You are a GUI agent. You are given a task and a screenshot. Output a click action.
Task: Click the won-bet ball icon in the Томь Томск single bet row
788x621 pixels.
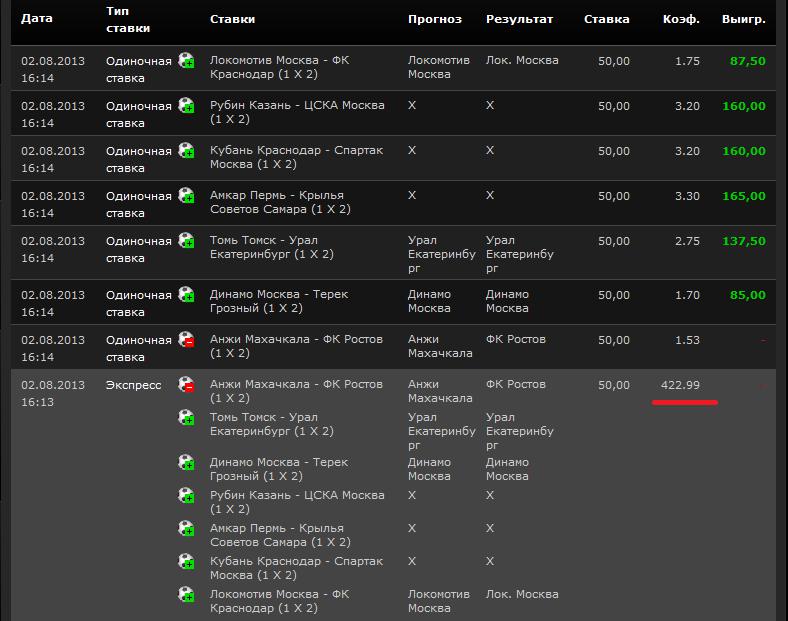(x=186, y=240)
